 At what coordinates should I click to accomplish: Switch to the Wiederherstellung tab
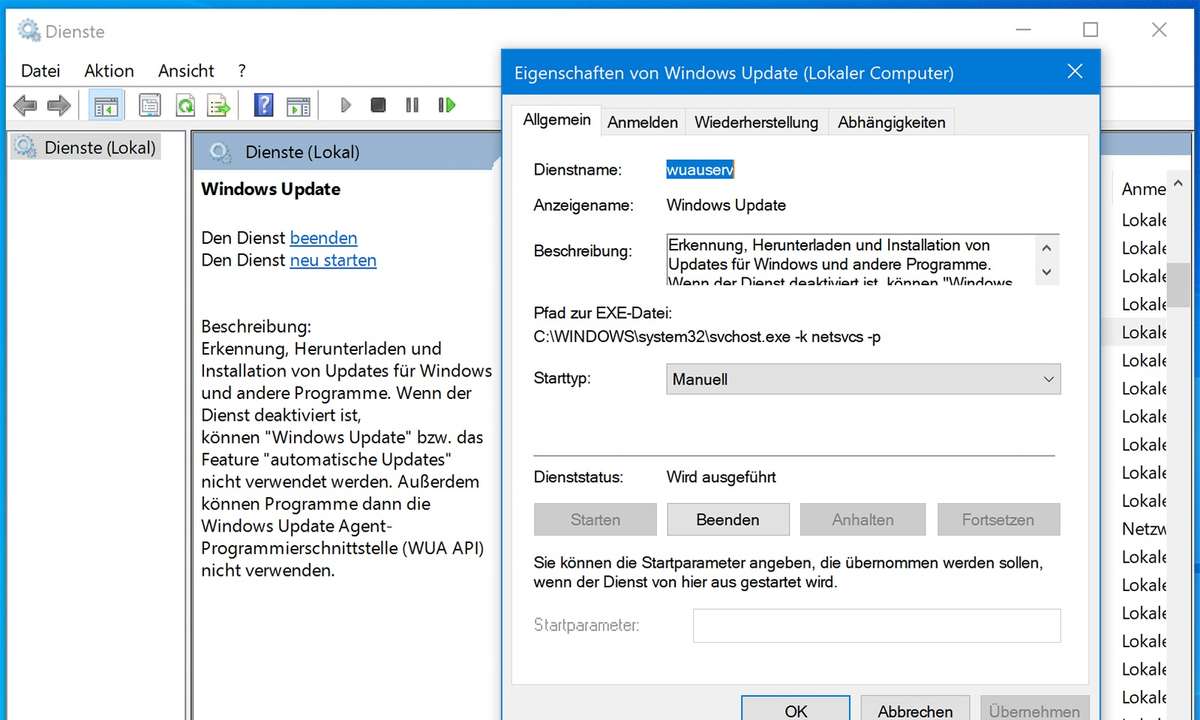click(757, 122)
